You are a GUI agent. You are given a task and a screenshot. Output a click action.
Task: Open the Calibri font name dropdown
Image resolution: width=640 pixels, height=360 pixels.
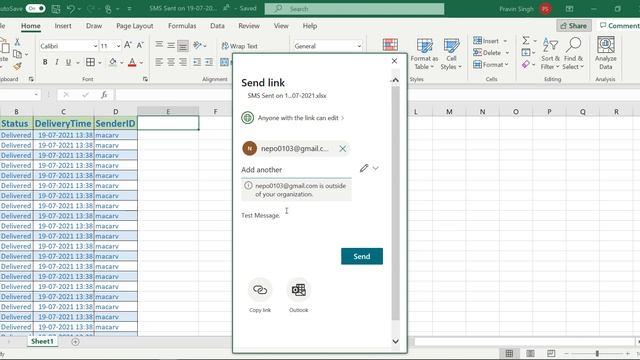click(x=95, y=46)
